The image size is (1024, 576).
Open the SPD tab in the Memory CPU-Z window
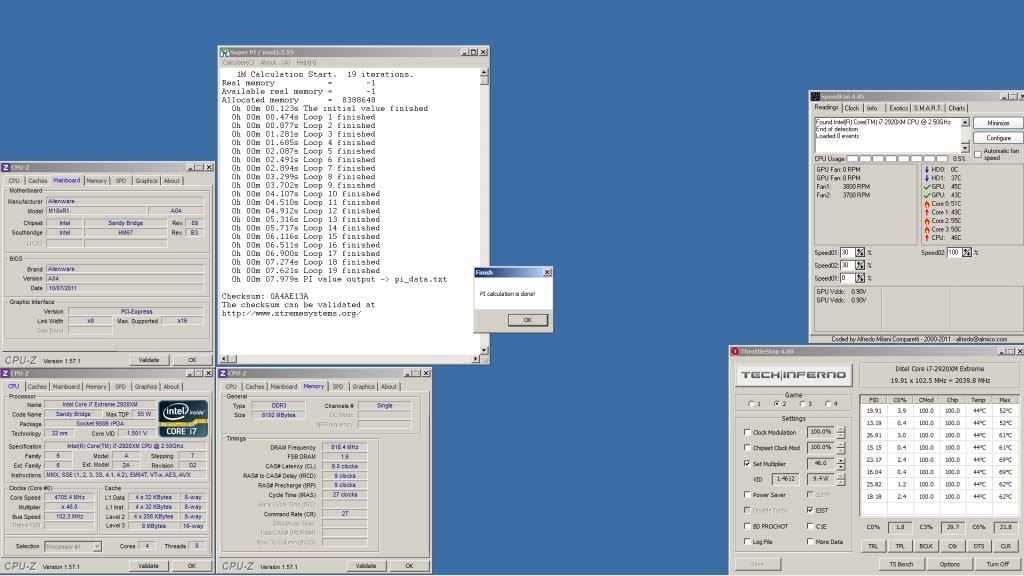pos(338,386)
